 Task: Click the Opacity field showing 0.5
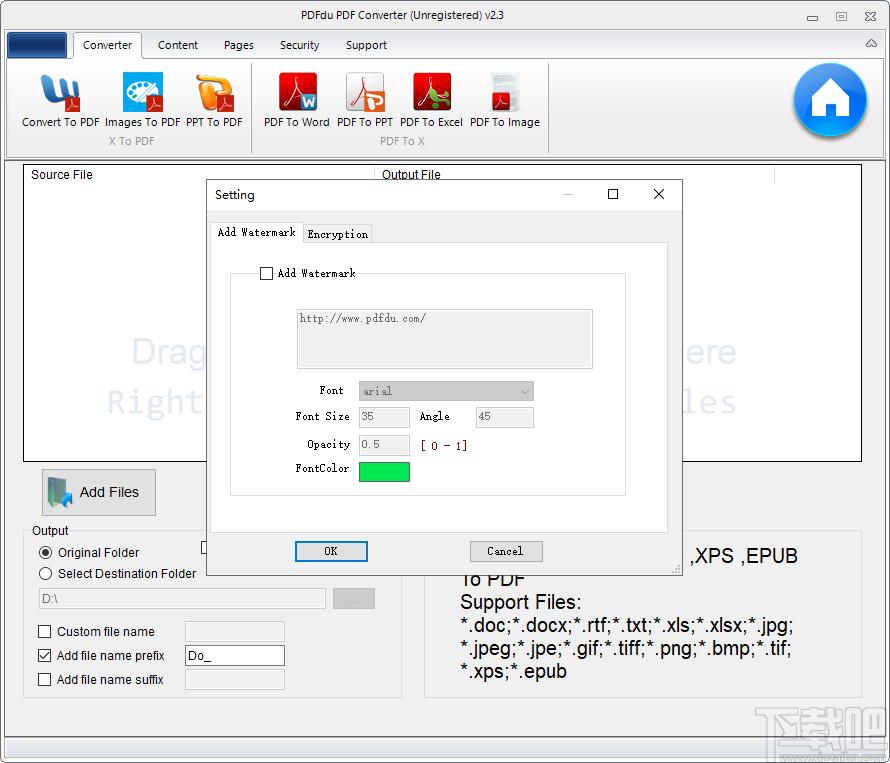click(384, 445)
